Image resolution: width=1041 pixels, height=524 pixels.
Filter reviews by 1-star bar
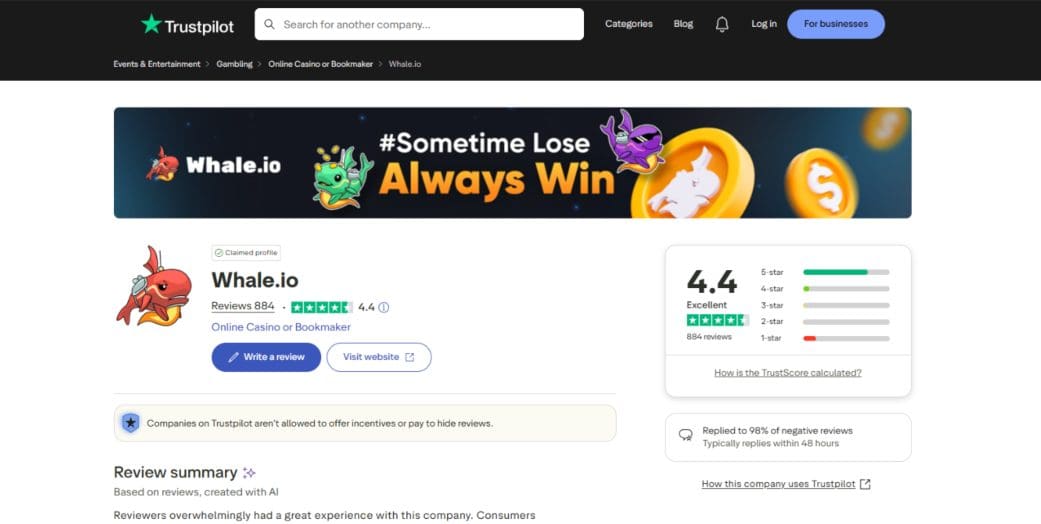point(845,338)
